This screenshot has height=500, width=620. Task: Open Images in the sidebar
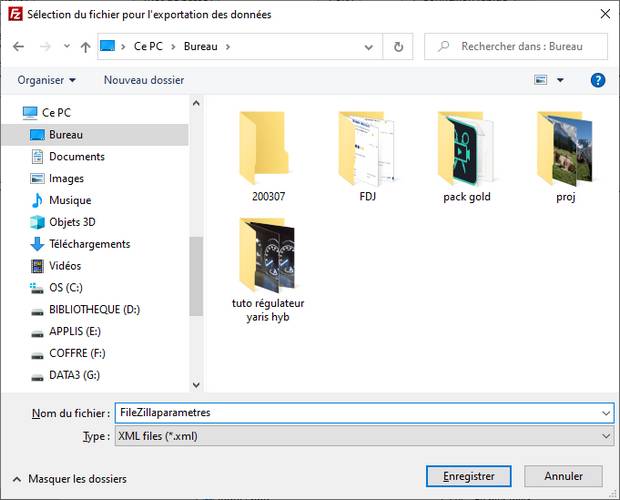(x=66, y=179)
